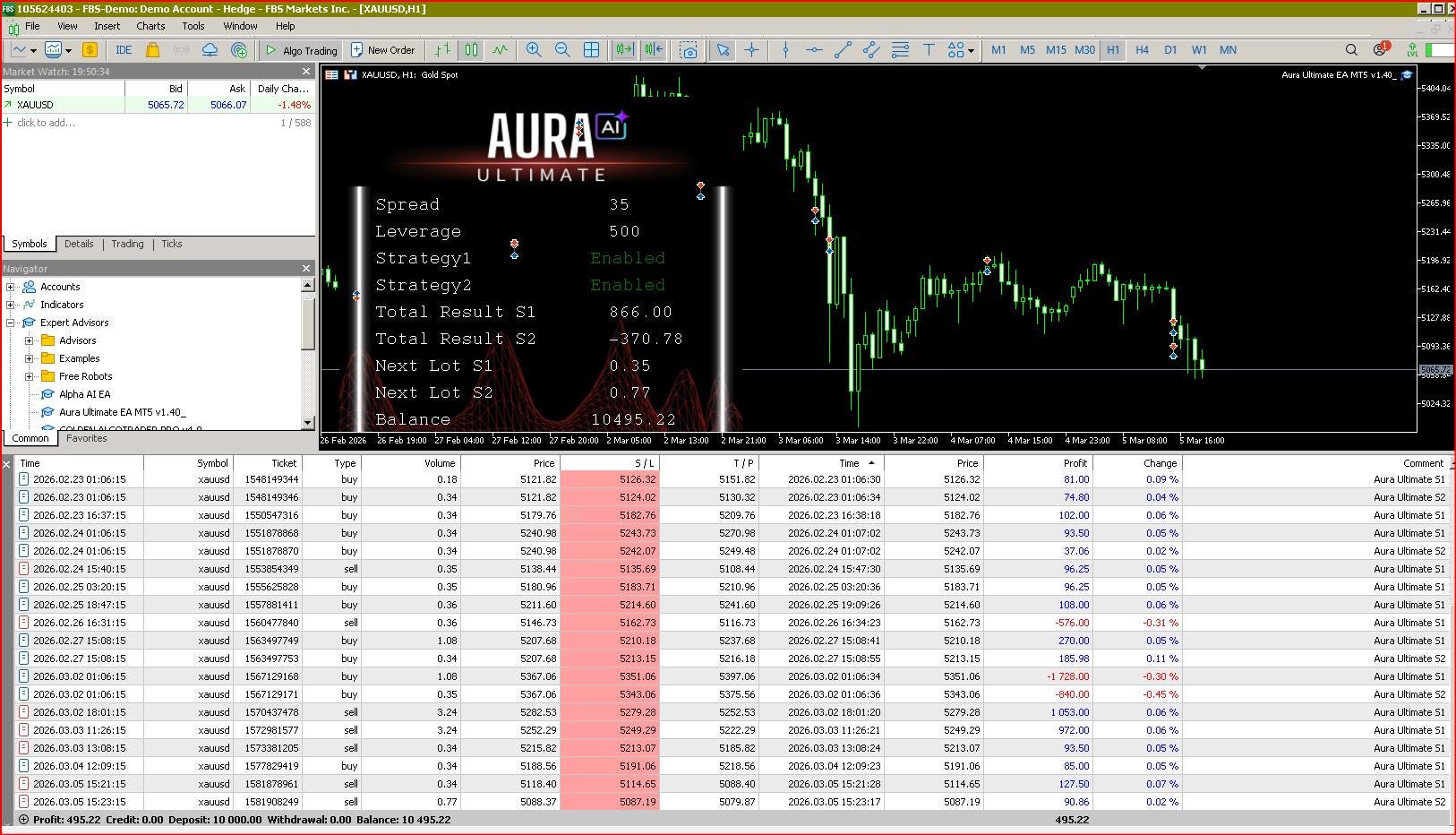Click 'click to add...' symbol field

[46, 123]
